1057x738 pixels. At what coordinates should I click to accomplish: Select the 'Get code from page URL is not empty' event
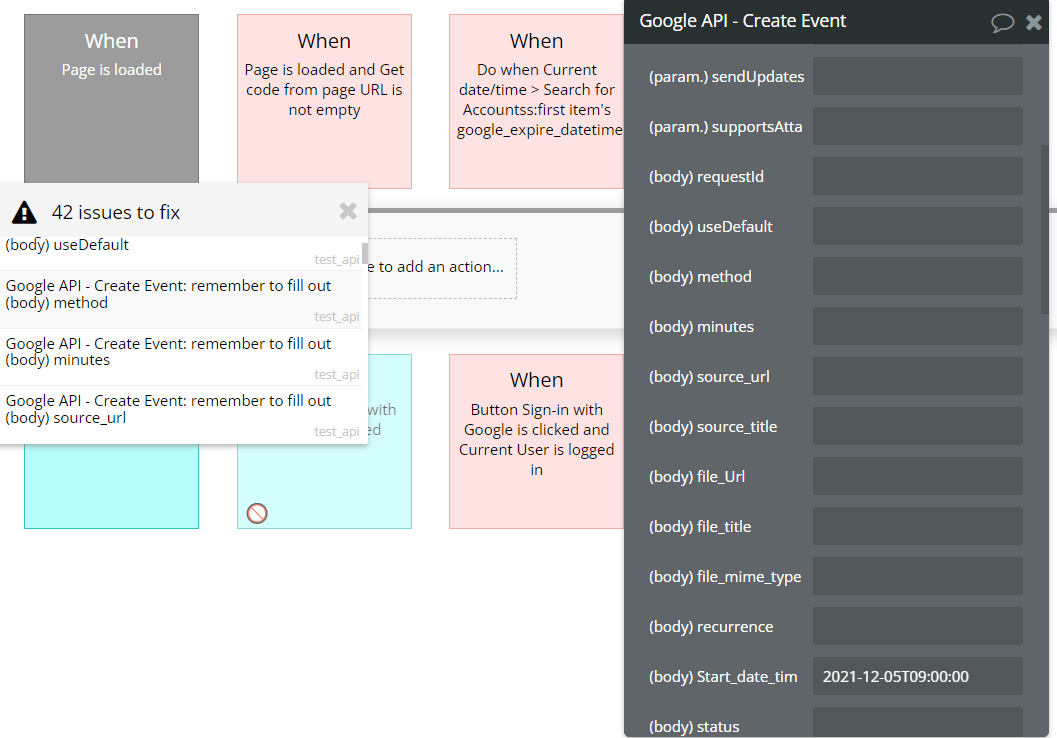(324, 101)
